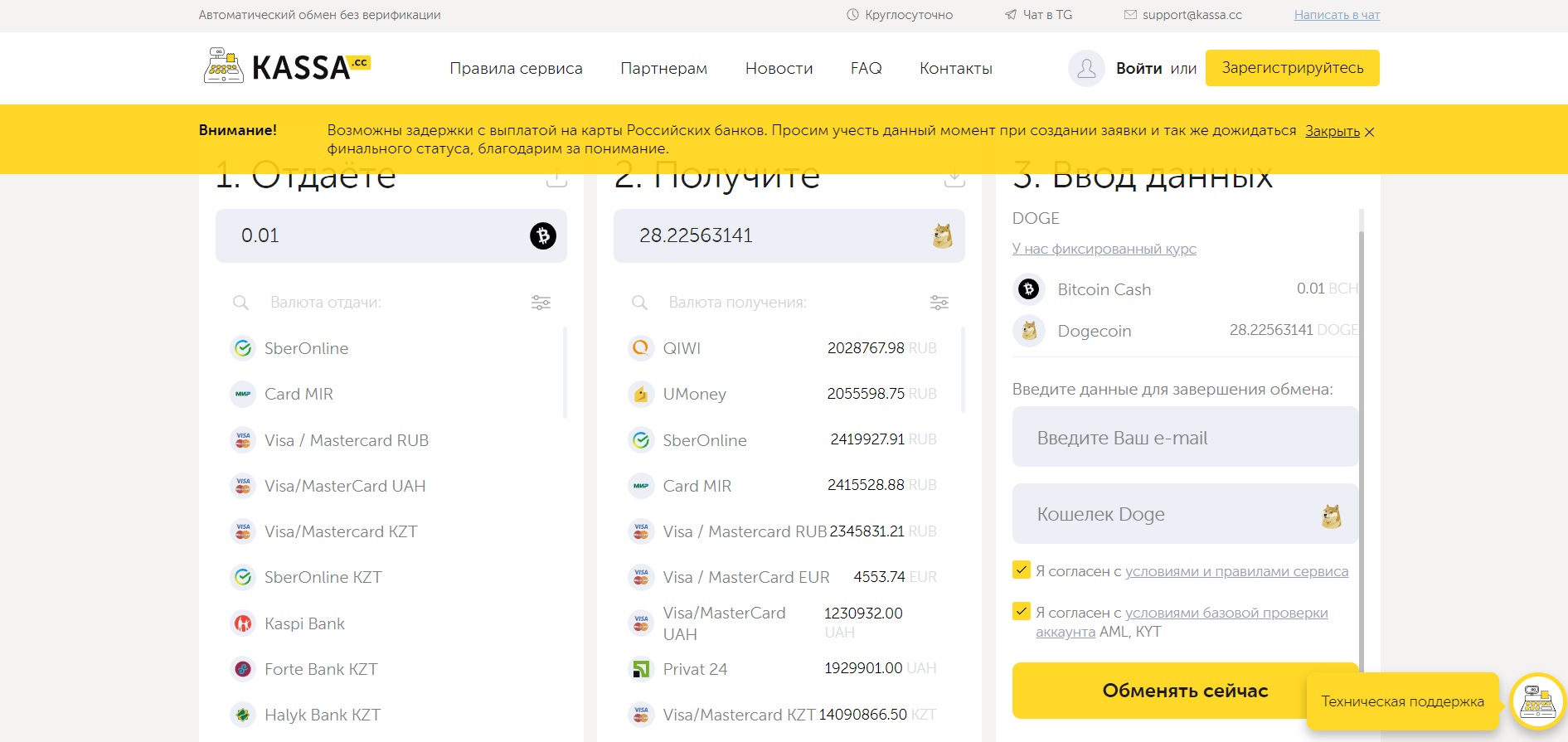The width and height of the screenshot is (1568, 742).
Task: Click the Dogecoin icon in the summary panel
Action: coord(1029,331)
